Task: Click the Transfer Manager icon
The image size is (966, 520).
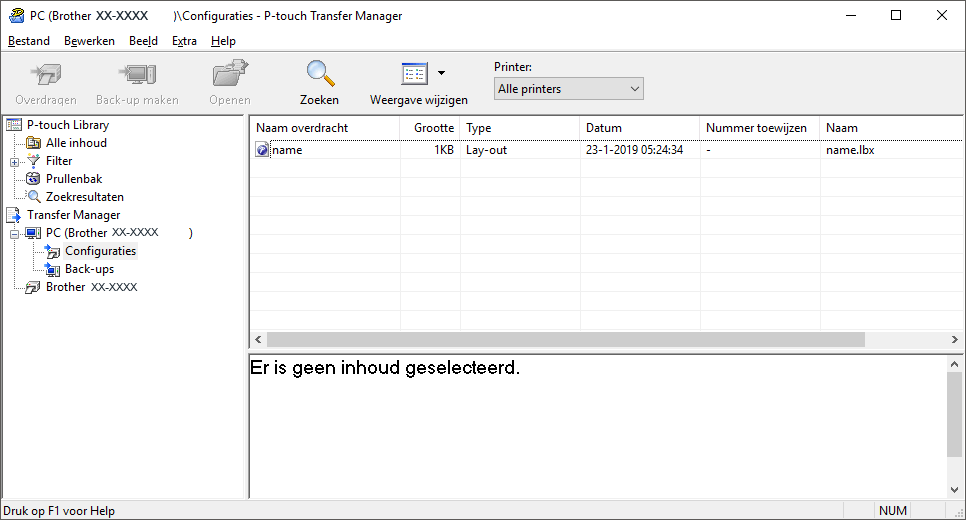Action: tap(14, 214)
